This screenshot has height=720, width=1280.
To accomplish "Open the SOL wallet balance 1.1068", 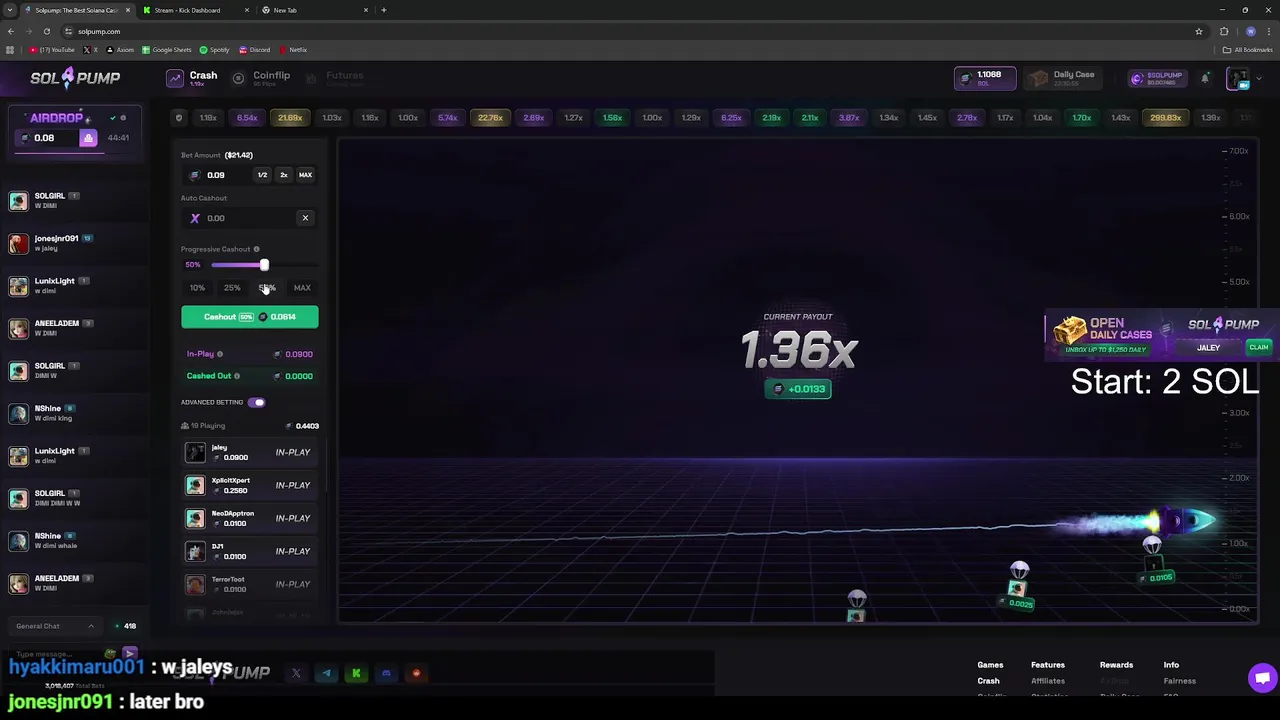I will tap(985, 78).
